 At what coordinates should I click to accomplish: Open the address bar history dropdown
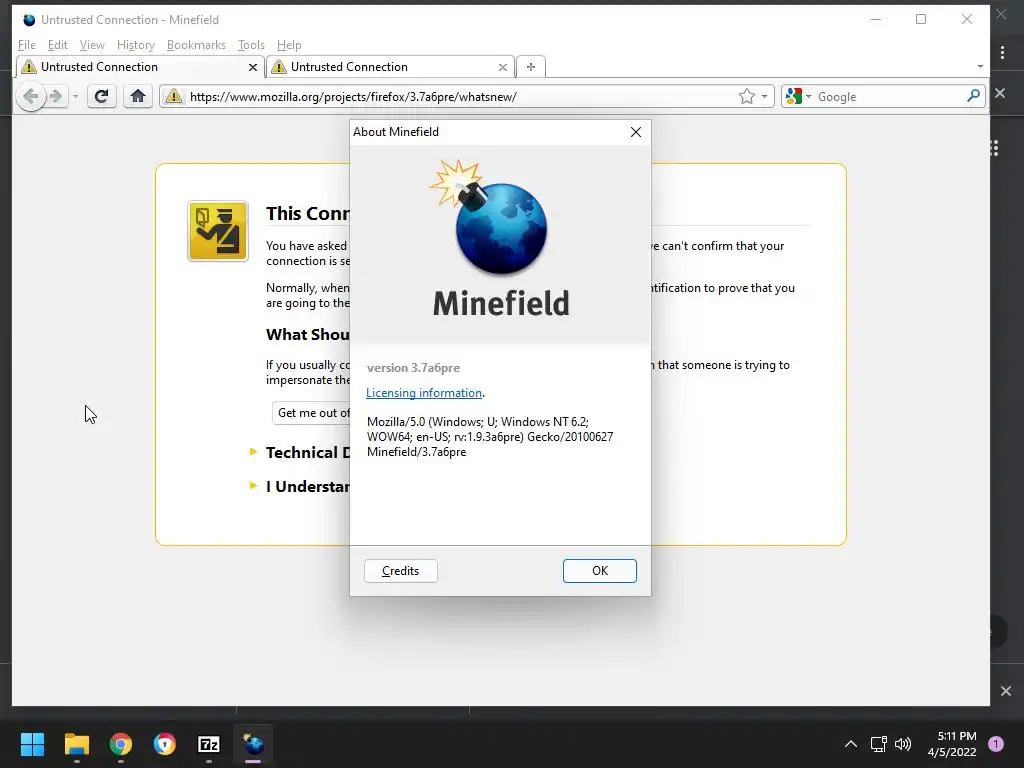(x=765, y=97)
